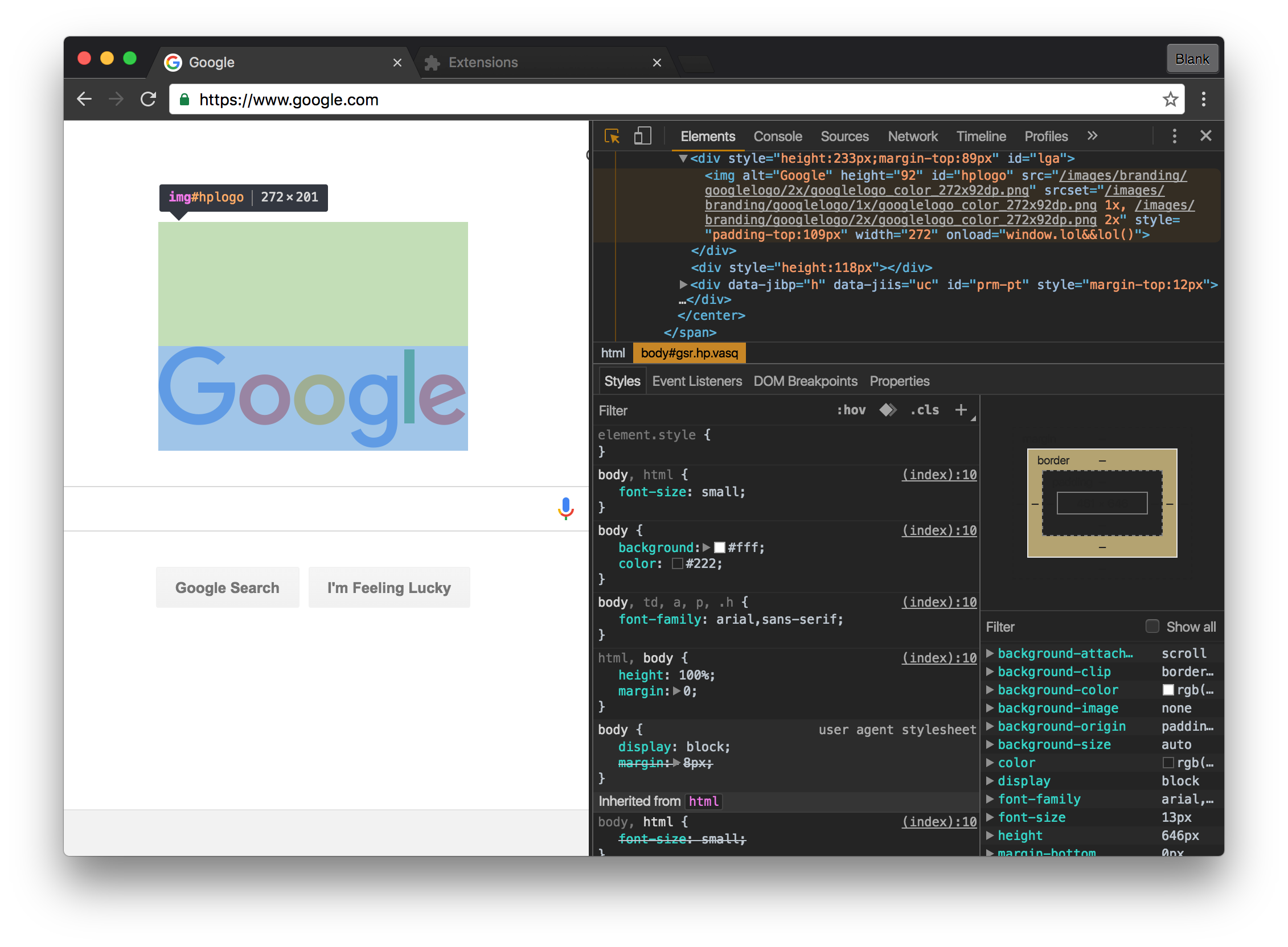Click the new tab button
The width and height of the screenshot is (1288, 947).
(x=696, y=64)
